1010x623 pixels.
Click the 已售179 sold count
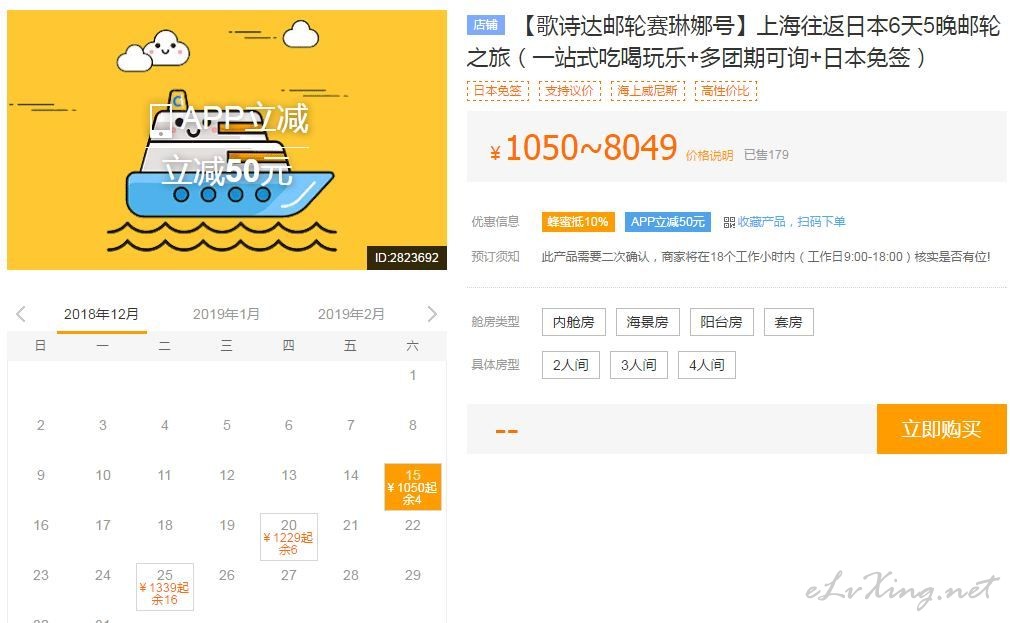pyautogui.click(x=766, y=155)
